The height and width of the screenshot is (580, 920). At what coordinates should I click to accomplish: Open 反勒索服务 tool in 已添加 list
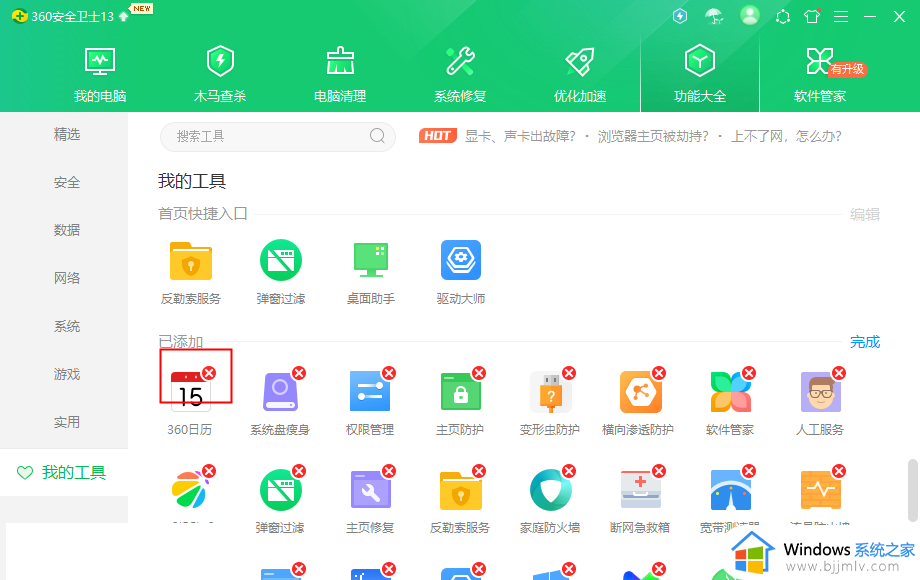tap(461, 490)
